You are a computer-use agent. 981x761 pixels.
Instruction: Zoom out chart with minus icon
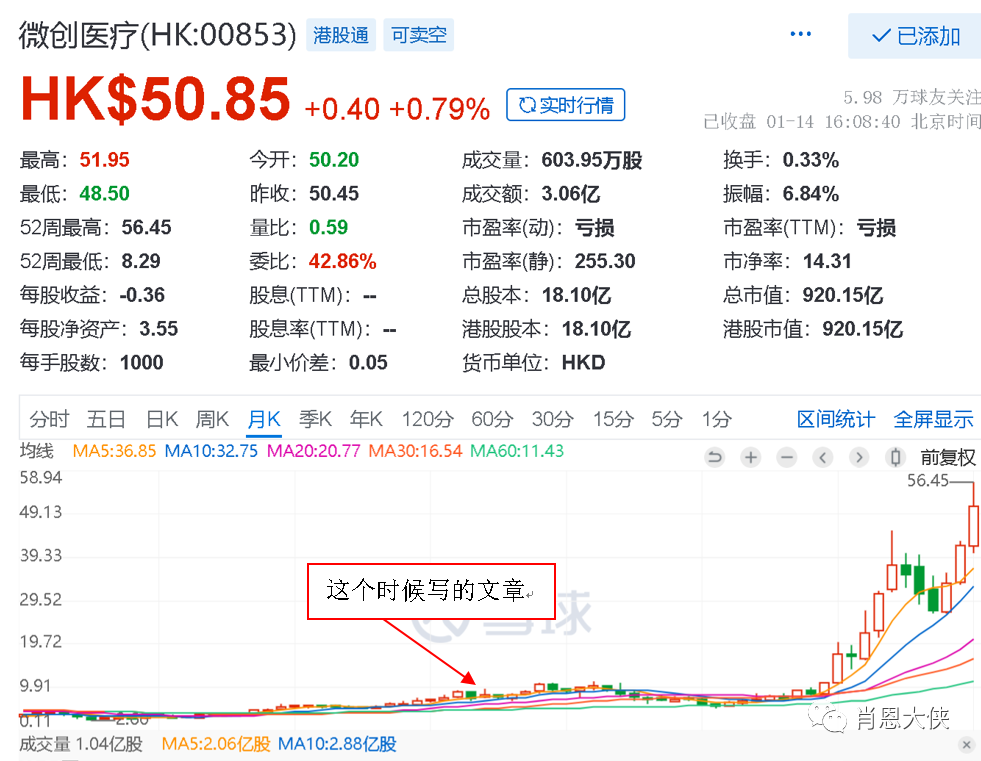787,457
